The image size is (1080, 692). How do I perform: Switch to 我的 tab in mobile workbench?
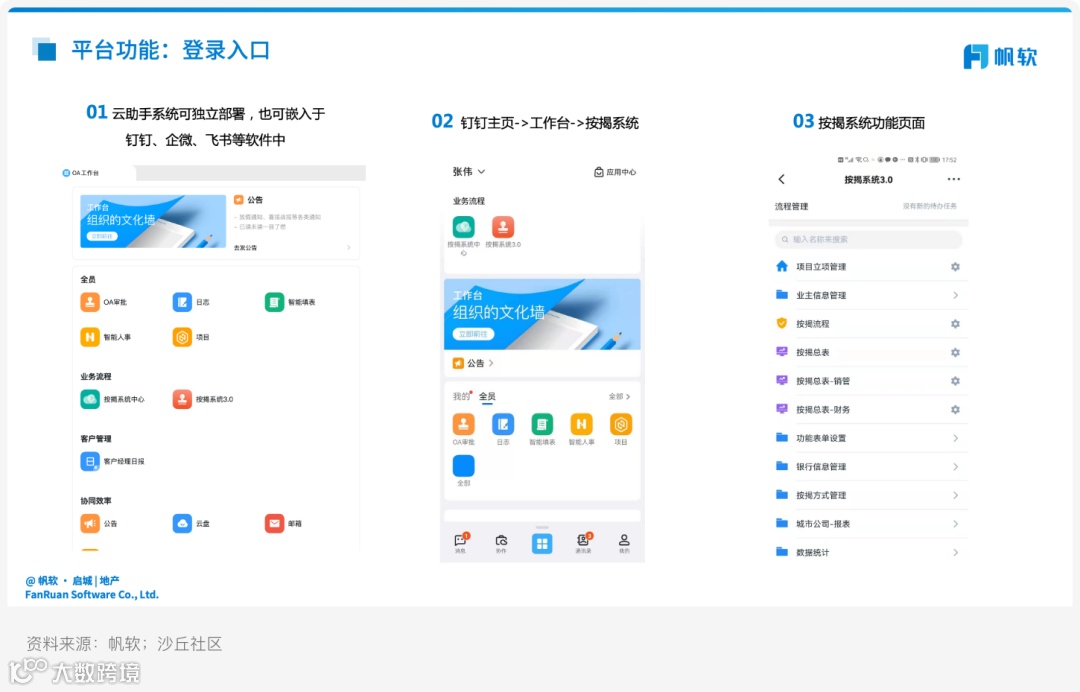(x=461, y=397)
